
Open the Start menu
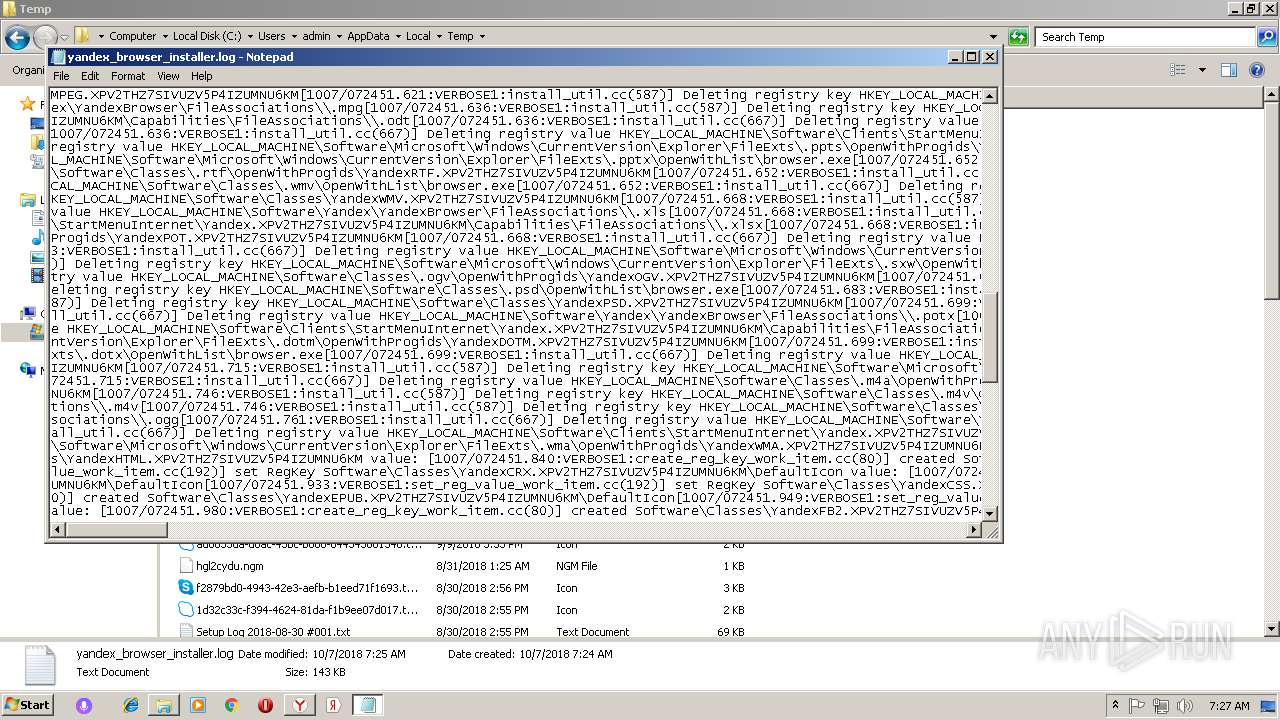pyautogui.click(x=28, y=705)
